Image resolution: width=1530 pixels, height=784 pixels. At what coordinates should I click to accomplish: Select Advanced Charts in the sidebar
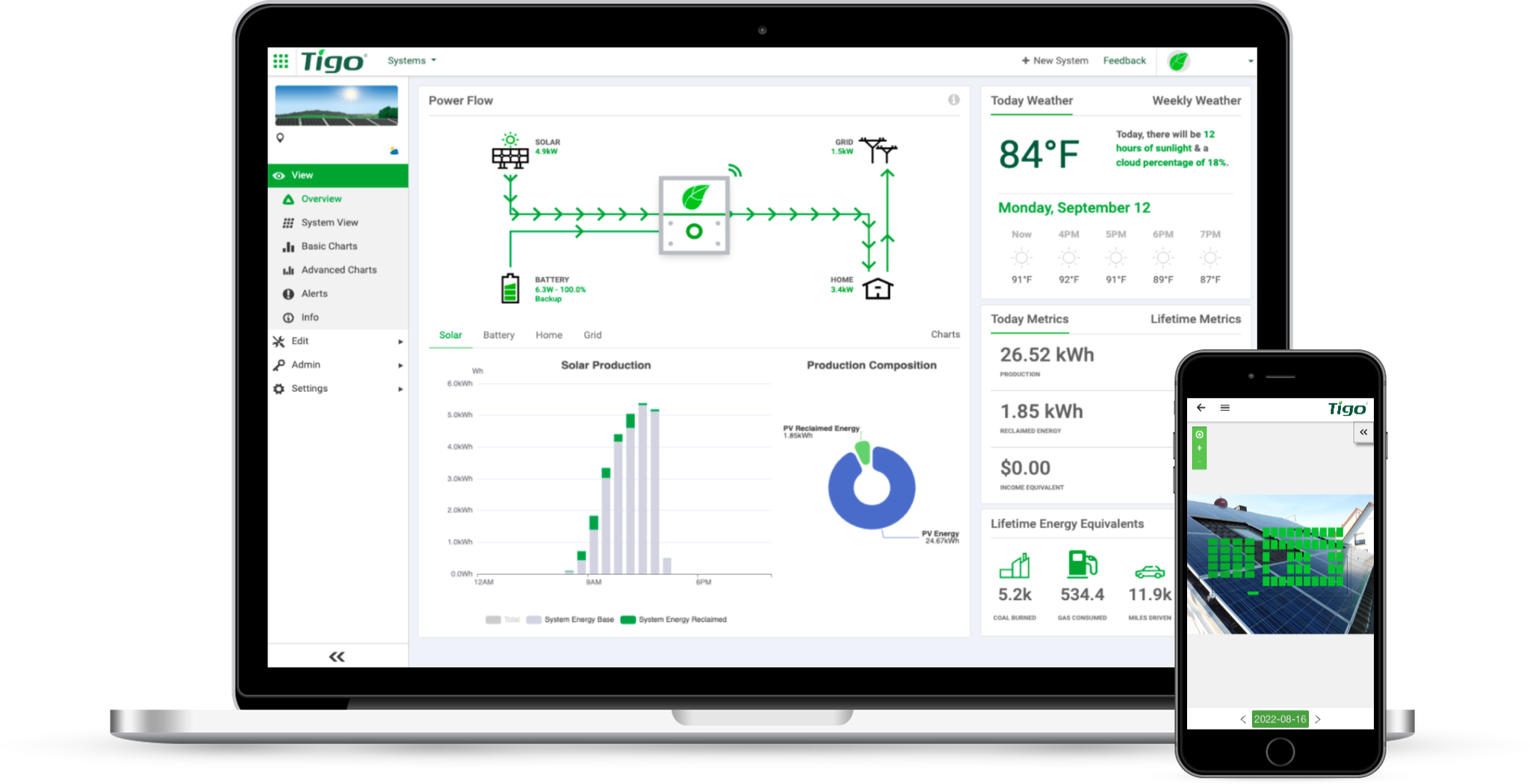coord(338,270)
